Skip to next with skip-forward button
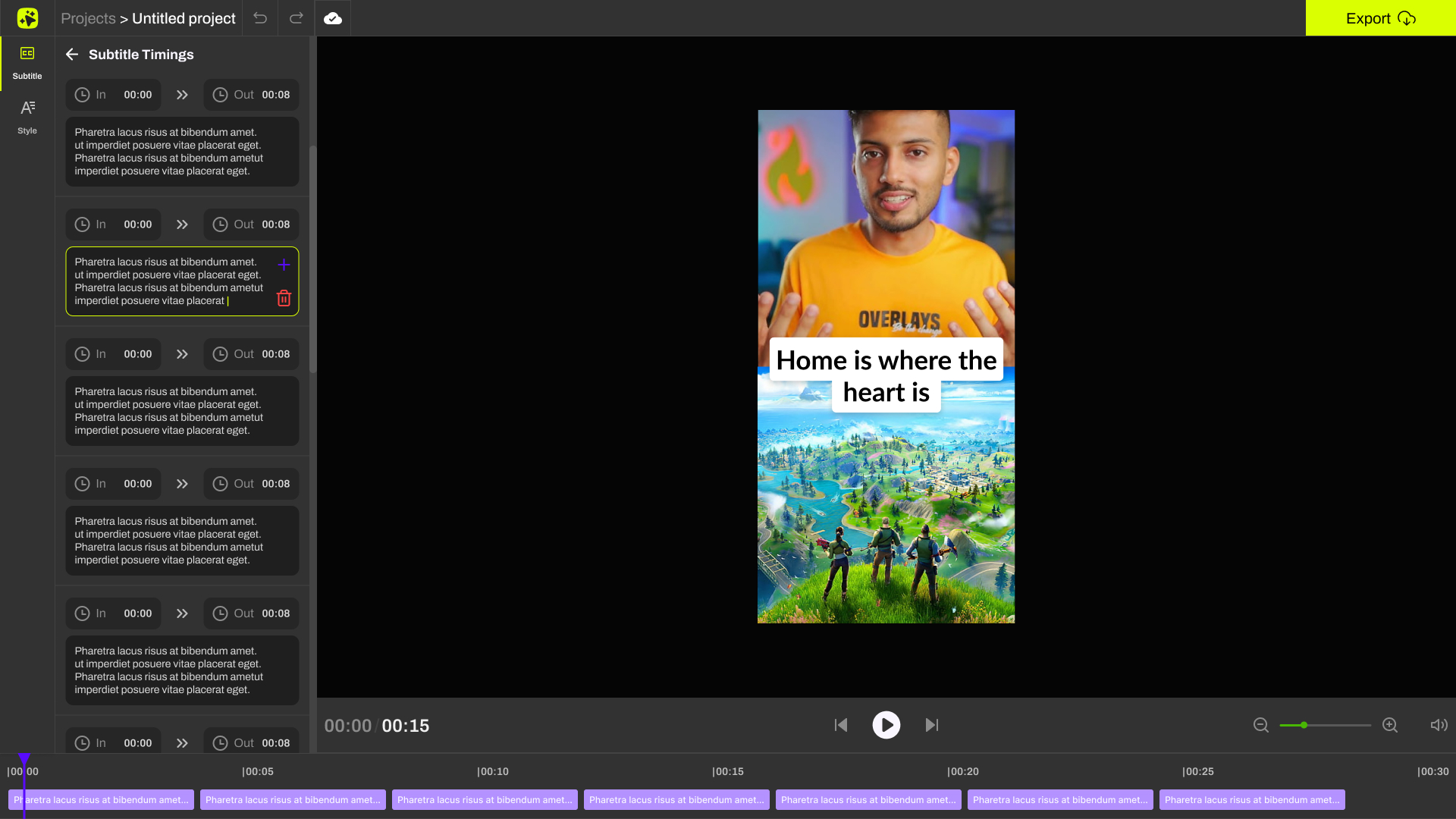This screenshot has height=819, width=1456. pyautogui.click(x=932, y=725)
